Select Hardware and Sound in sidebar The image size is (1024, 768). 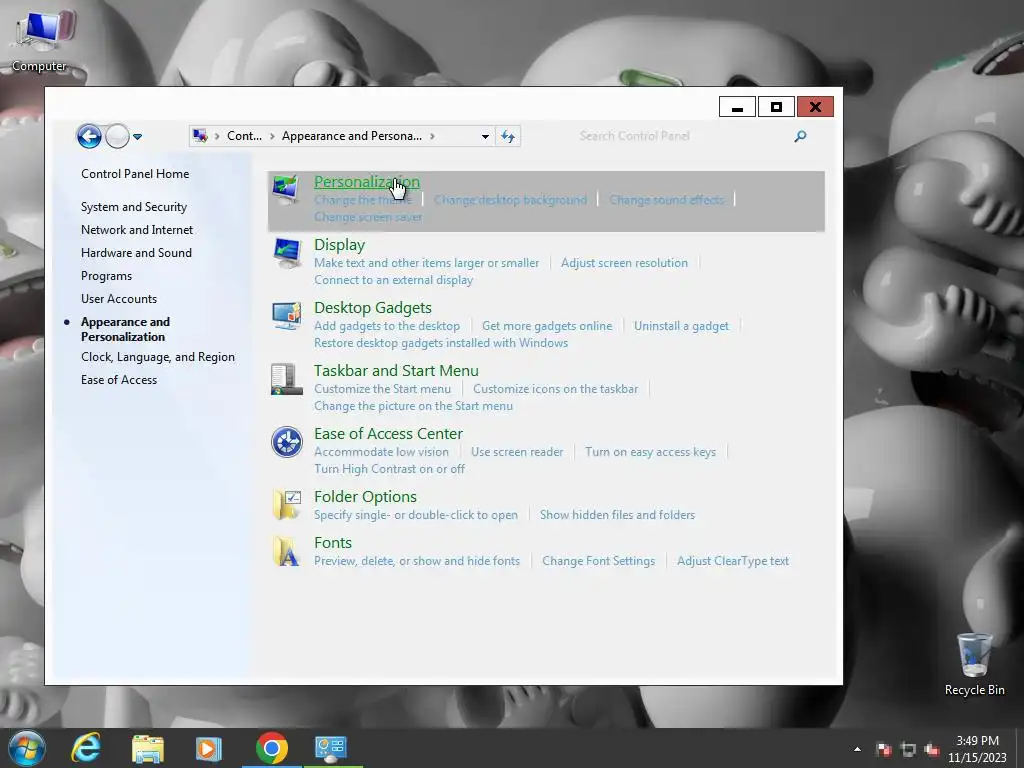coord(136,253)
